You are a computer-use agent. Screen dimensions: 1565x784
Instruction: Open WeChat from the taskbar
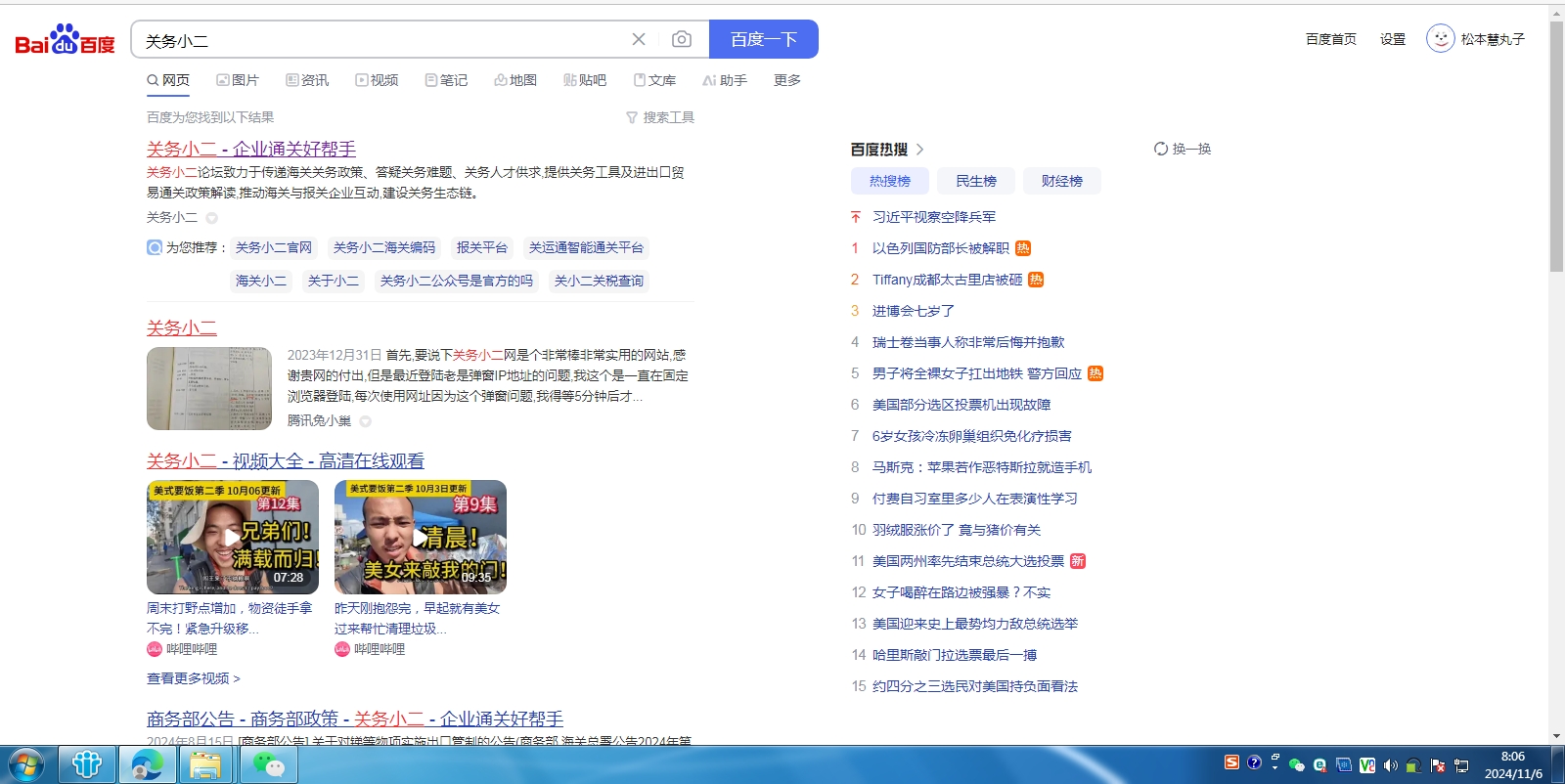click(x=268, y=764)
